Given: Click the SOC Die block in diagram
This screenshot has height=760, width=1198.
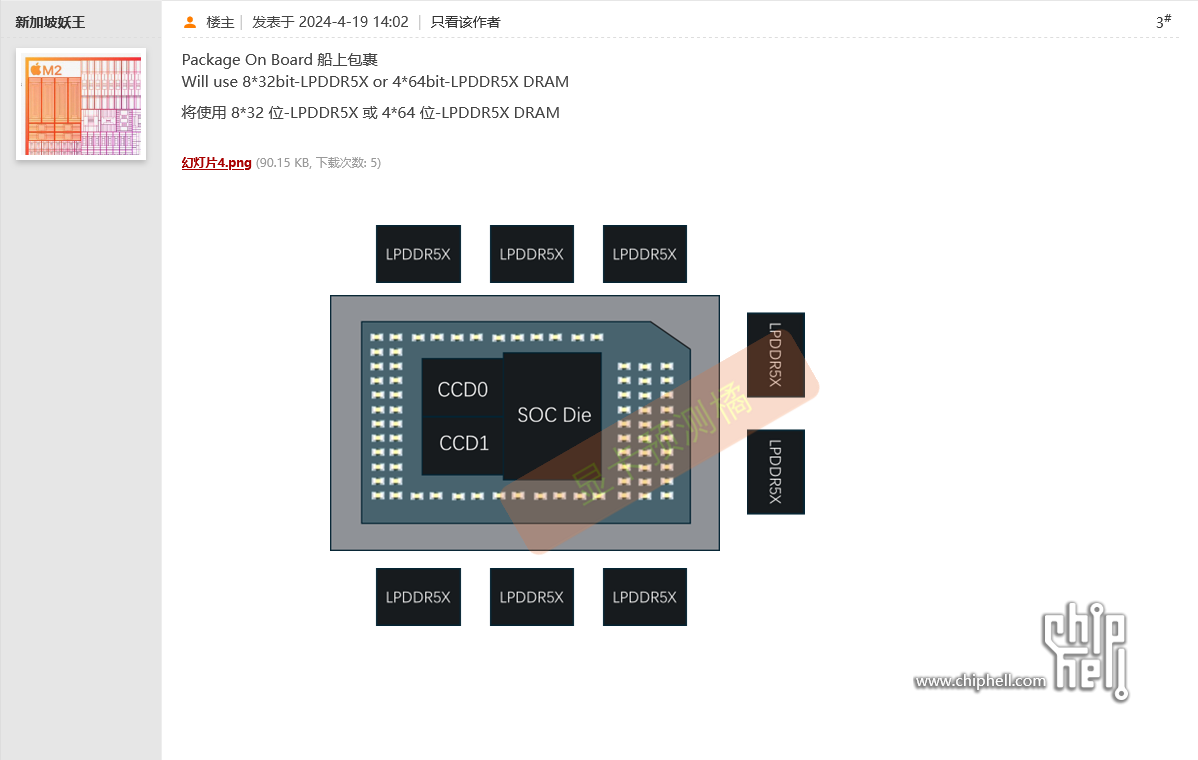Looking at the screenshot, I should (x=553, y=415).
